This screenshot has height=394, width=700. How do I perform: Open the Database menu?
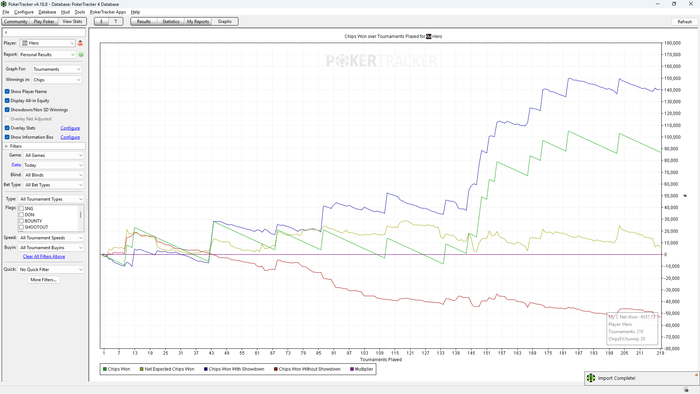click(47, 12)
